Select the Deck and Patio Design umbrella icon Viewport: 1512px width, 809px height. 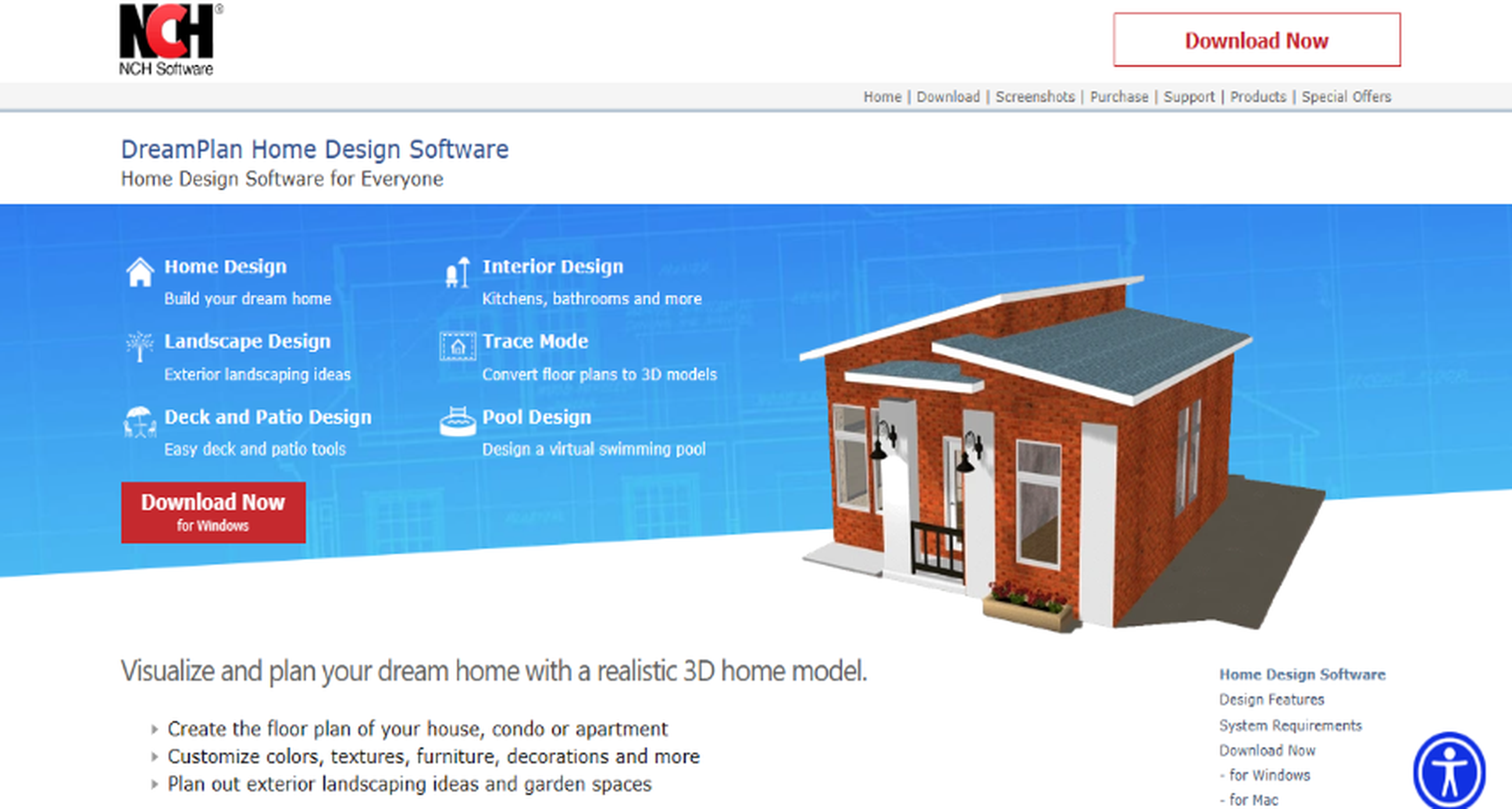[x=139, y=424]
